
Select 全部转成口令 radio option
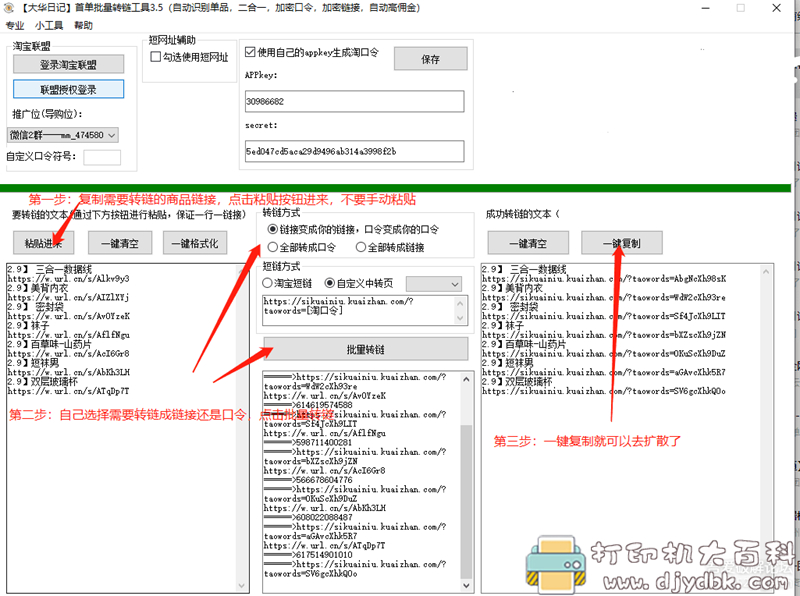tap(272, 247)
